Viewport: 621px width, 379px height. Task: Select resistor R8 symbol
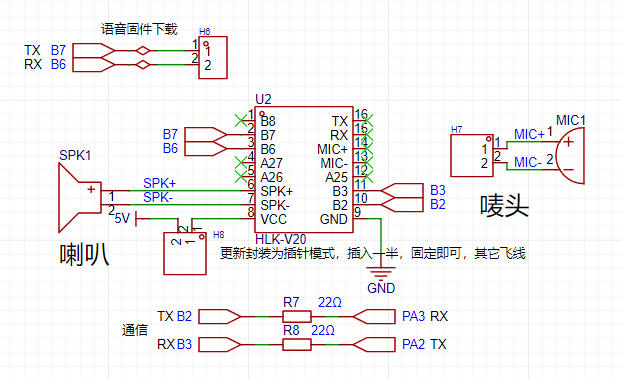coord(297,345)
